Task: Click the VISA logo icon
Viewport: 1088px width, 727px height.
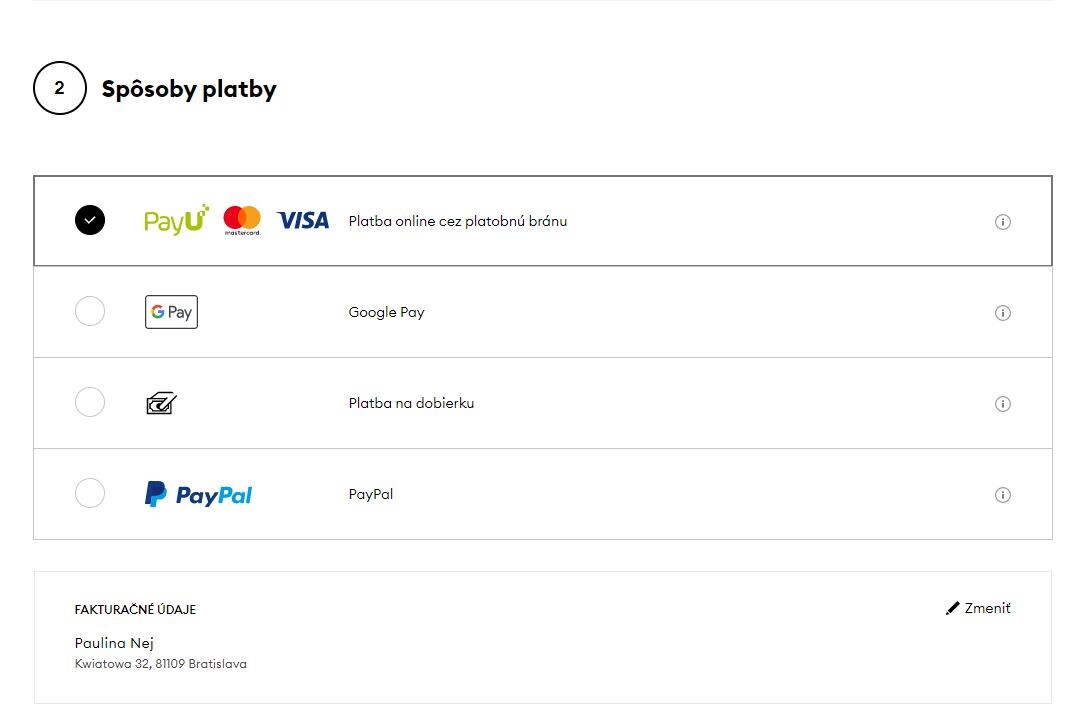Action: 303,221
